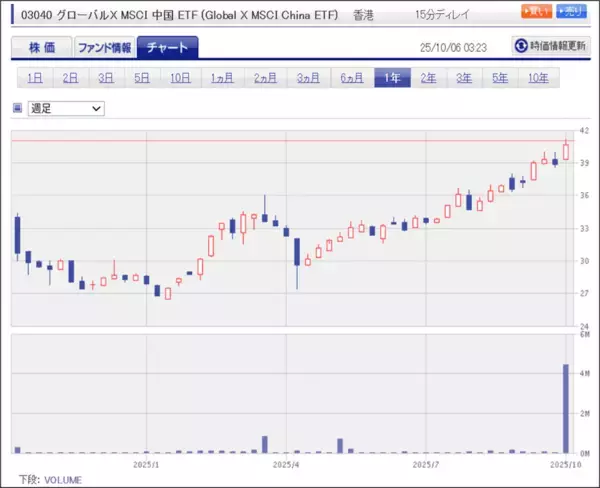Switch chart range to 5年

499,77
